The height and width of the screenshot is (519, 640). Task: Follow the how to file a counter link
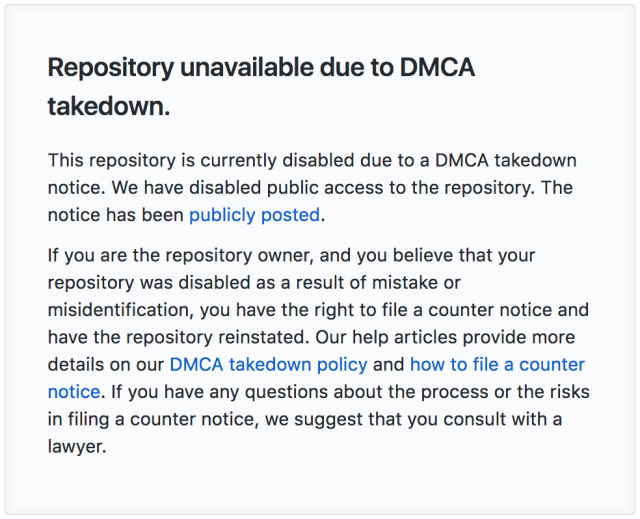coord(497,364)
